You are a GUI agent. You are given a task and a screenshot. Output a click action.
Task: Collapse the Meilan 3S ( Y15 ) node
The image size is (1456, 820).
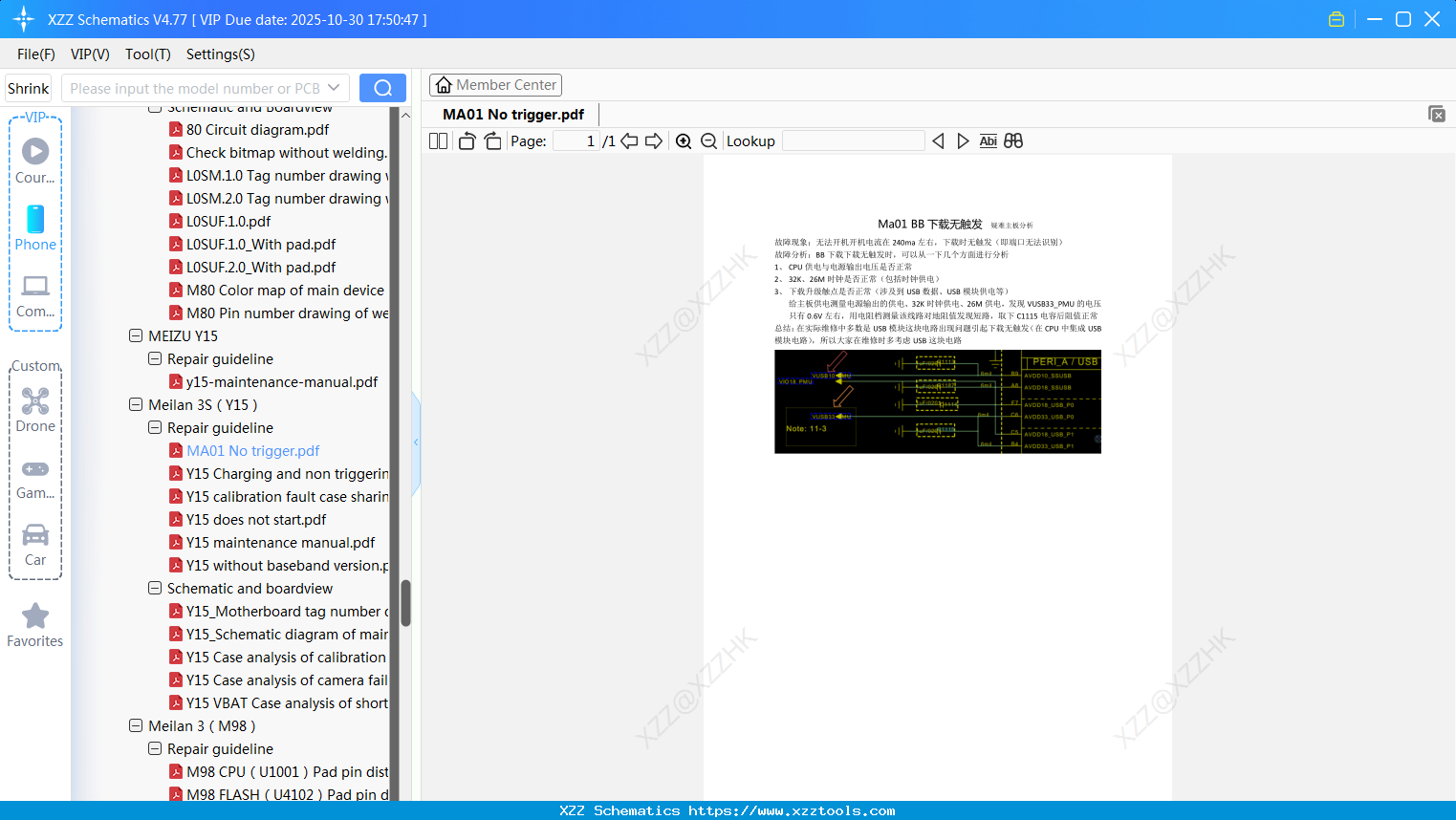coord(136,404)
